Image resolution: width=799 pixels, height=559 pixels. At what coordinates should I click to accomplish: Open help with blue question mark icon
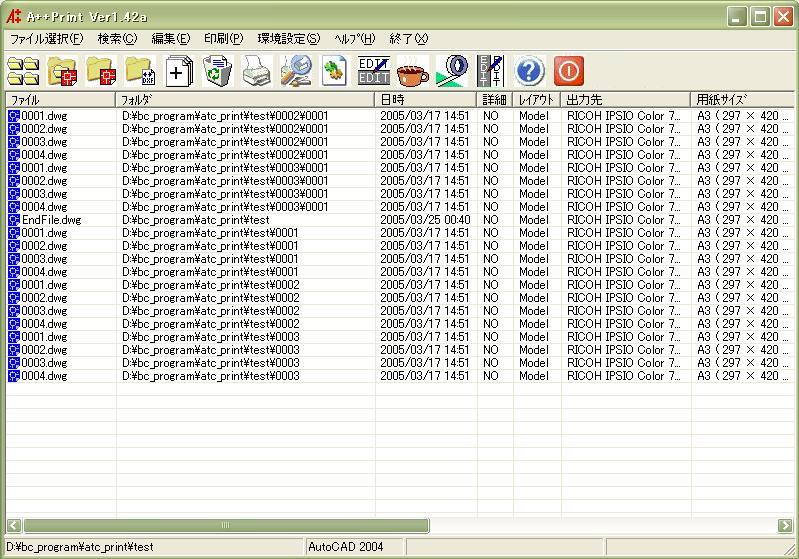tap(529, 71)
